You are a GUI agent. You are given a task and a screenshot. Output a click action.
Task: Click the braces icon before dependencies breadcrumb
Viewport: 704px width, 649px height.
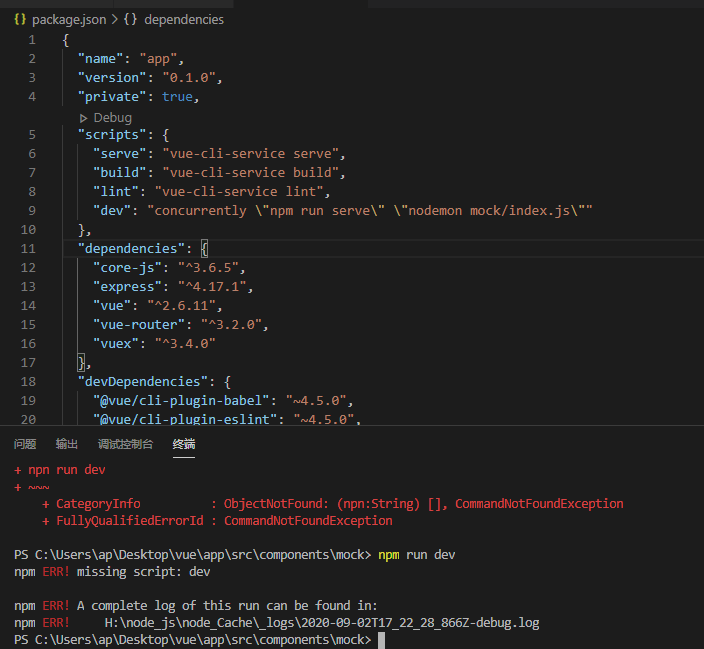(x=130, y=19)
